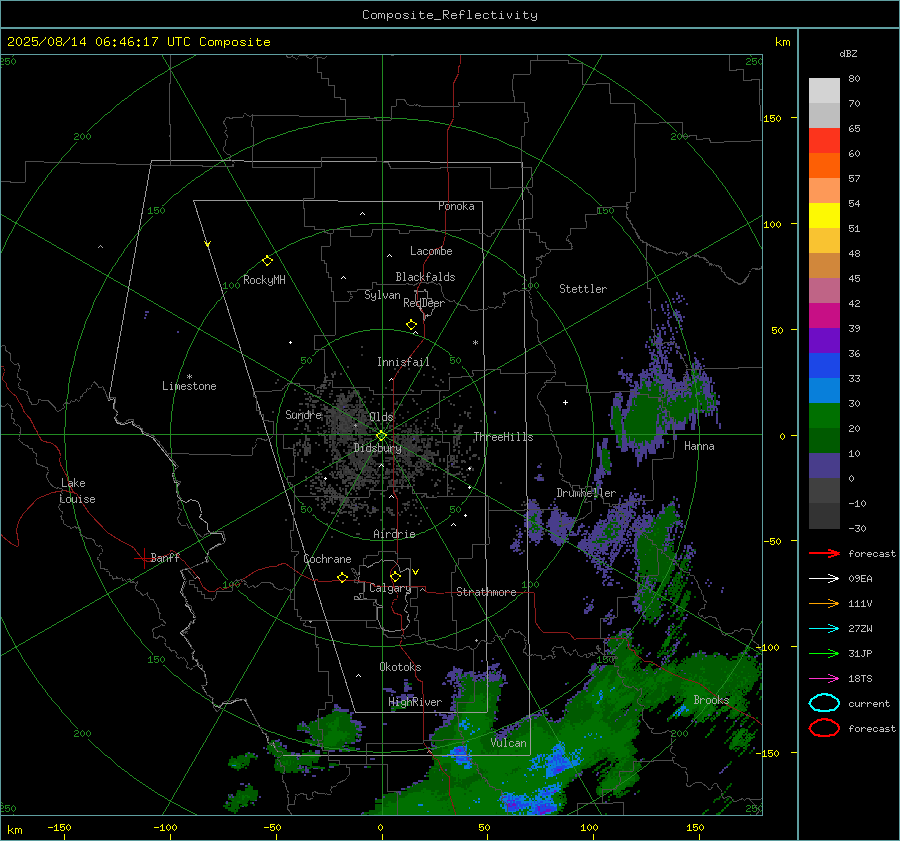Click the yellow radar site marker near Olds
The height and width of the screenshot is (841, 900).
381,436
